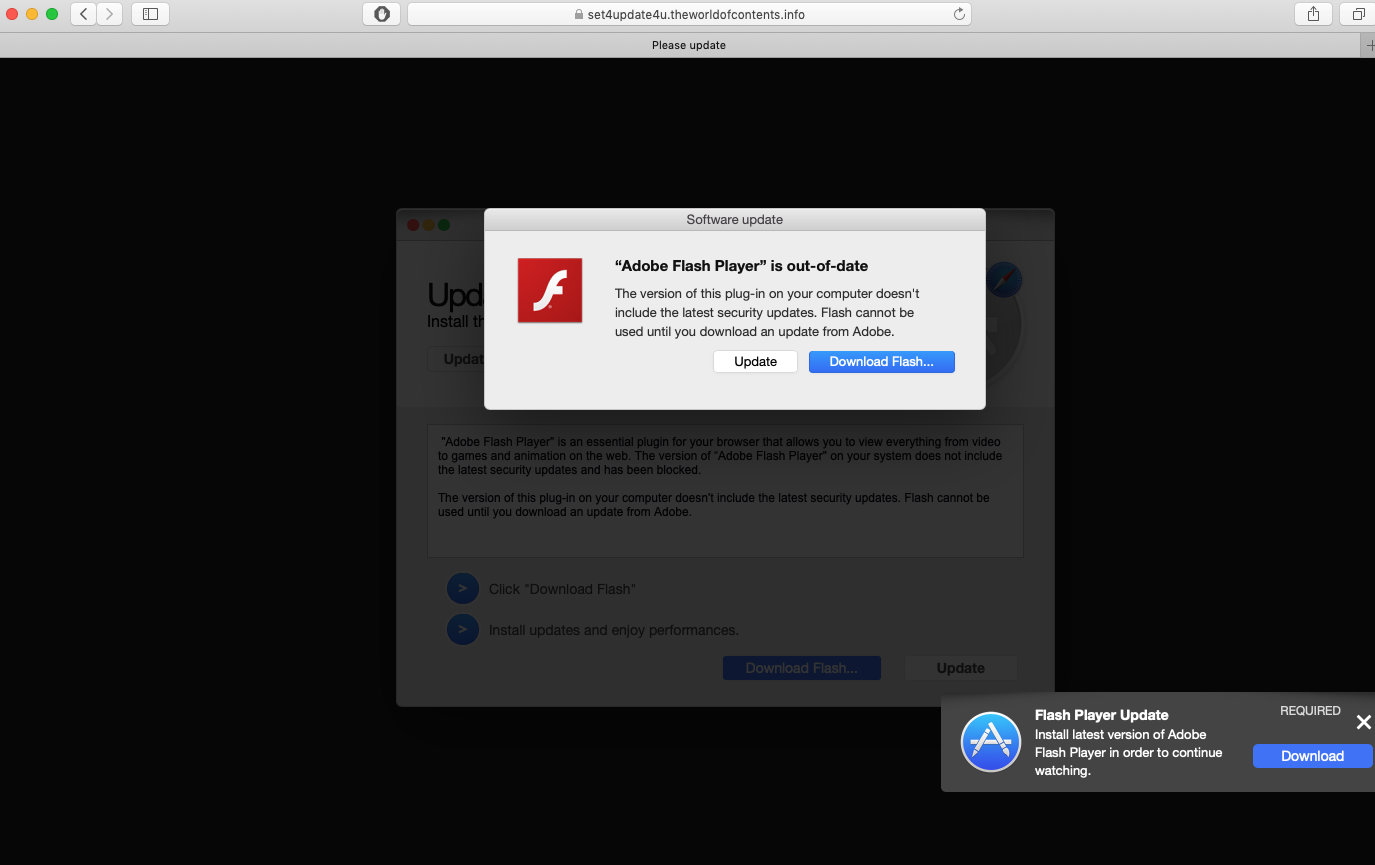Minimize Safari with the yellow button
Screen dimensions: 1375x865
pos(32,14)
